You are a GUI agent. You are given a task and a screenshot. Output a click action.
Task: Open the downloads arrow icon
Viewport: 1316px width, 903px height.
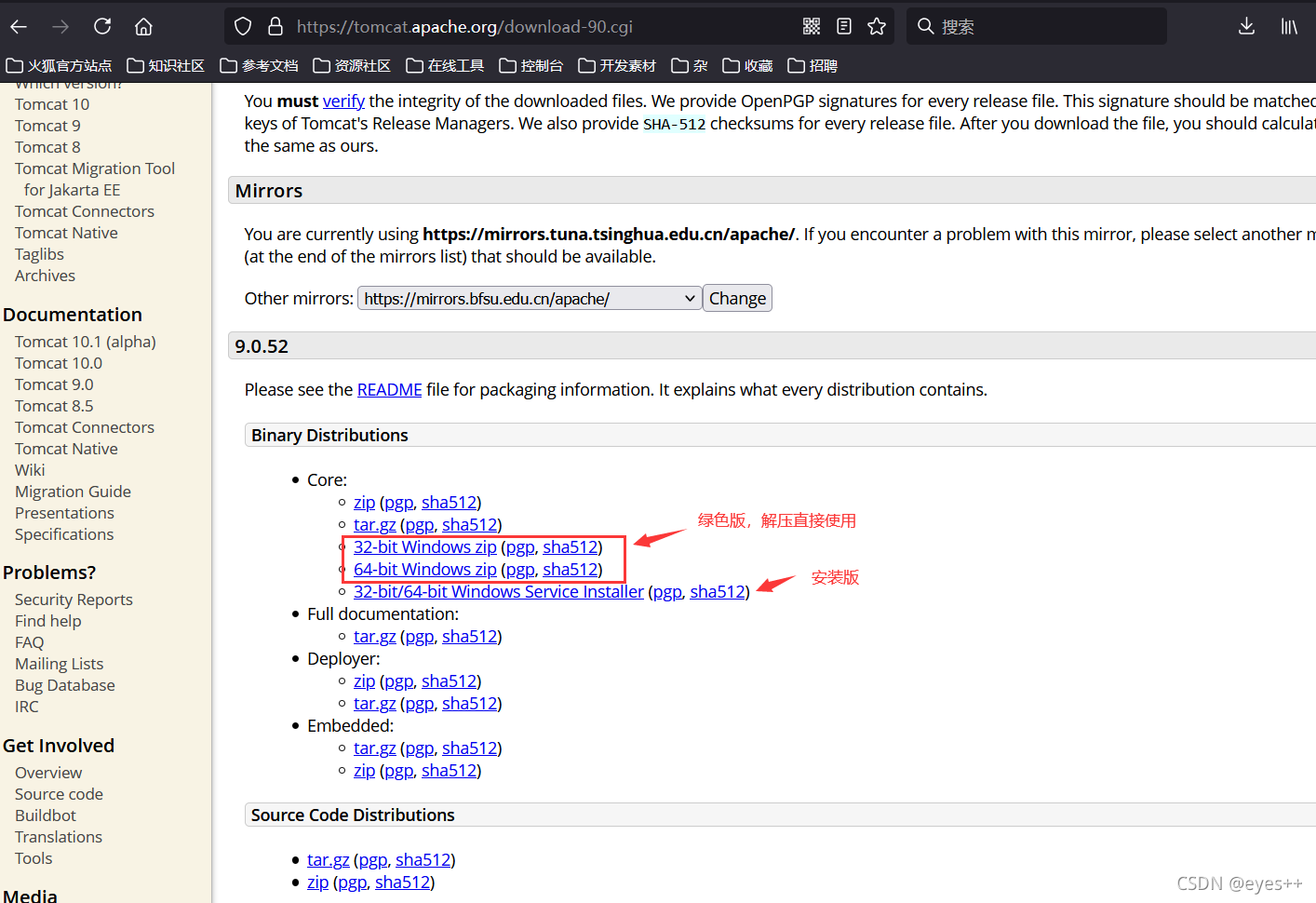pos(1246,26)
